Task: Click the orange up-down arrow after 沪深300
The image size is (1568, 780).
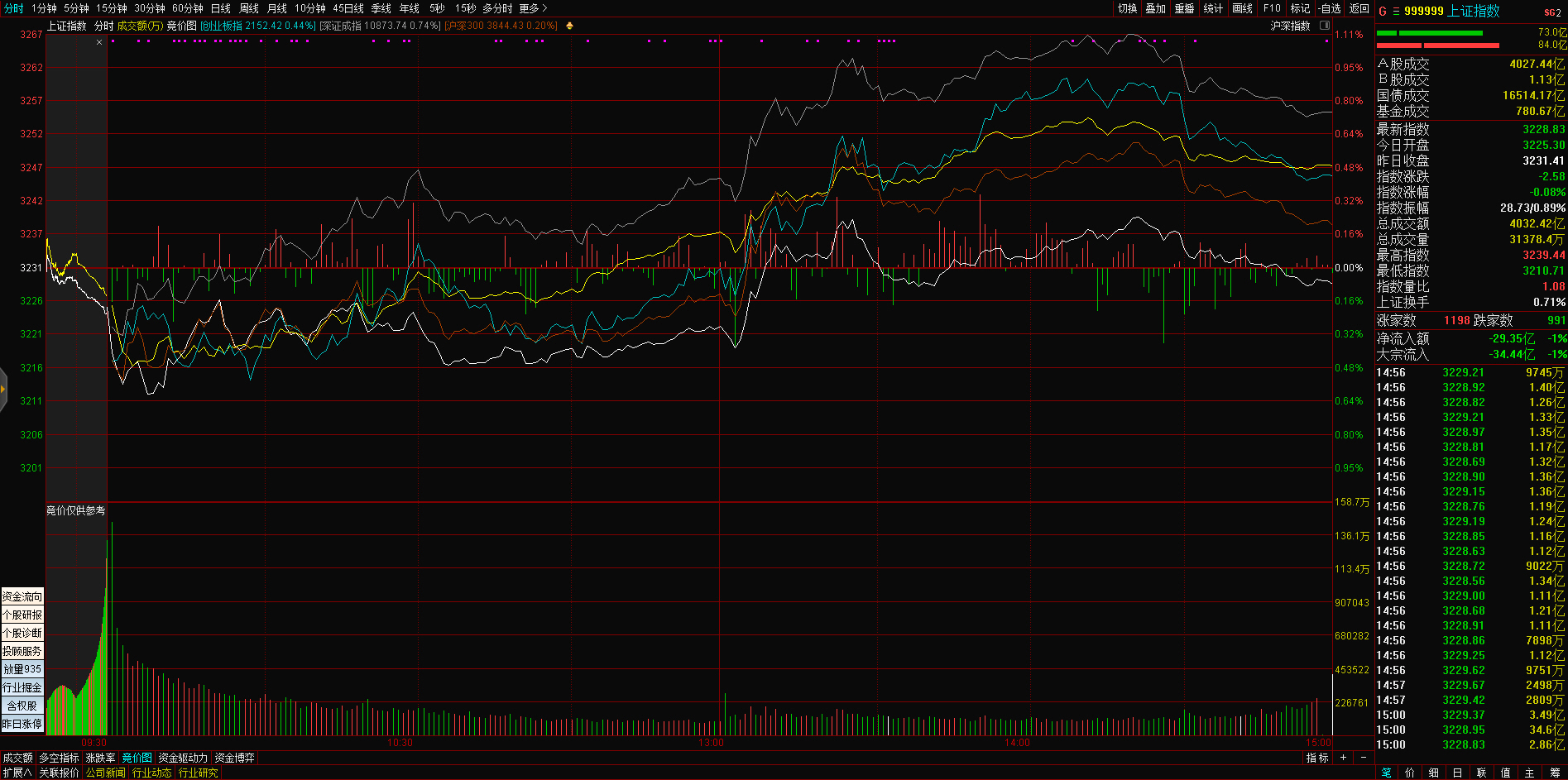Action: (x=569, y=26)
